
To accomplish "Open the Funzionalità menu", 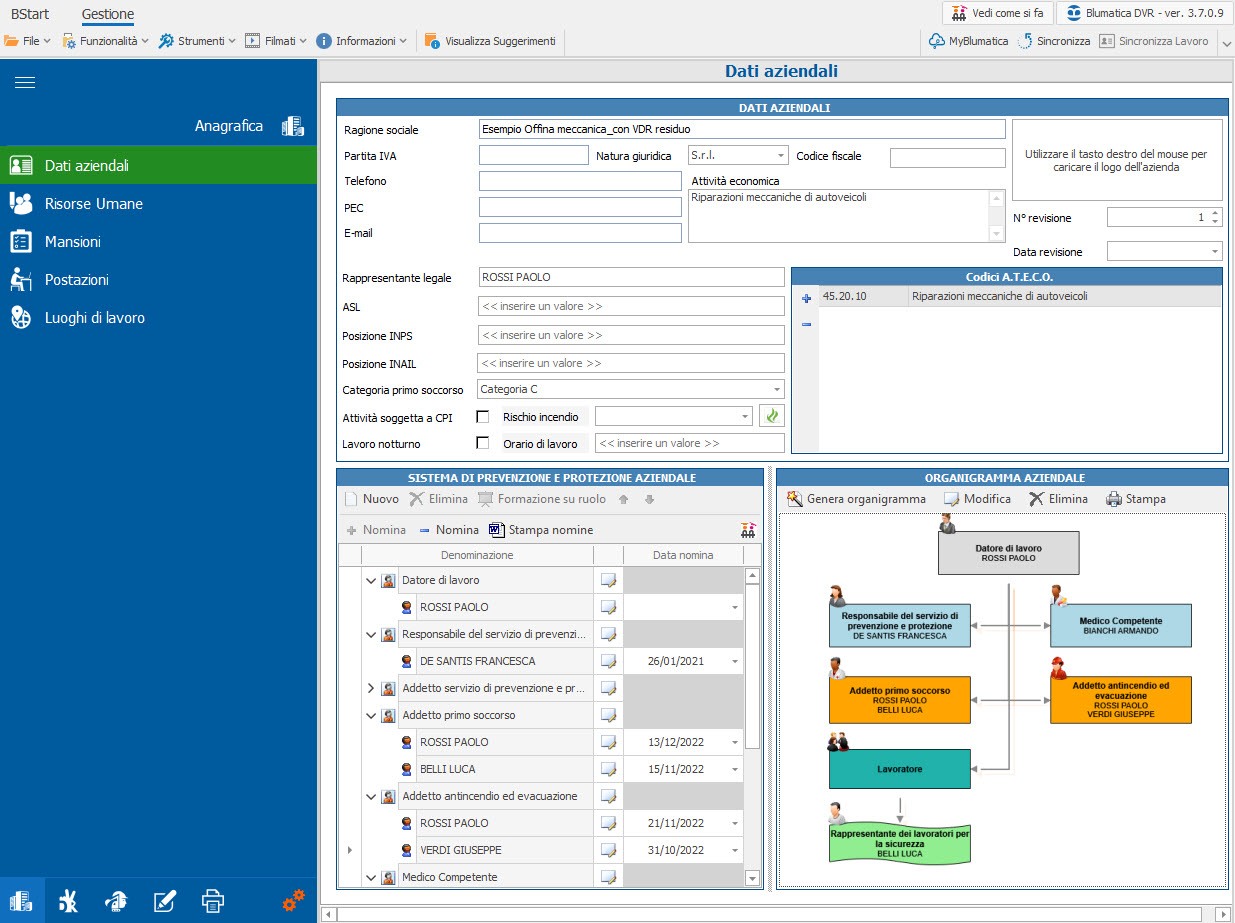I will point(105,41).
